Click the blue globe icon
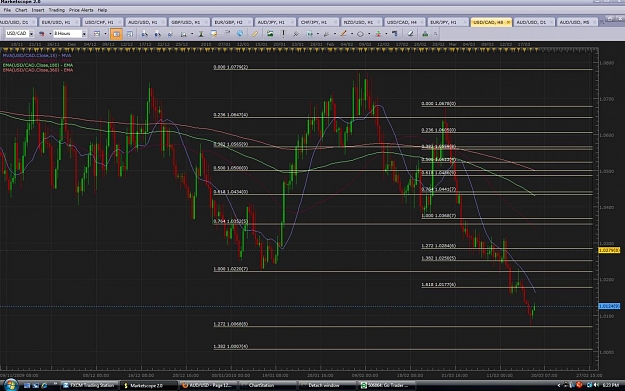The image size is (625, 391). (240, 34)
